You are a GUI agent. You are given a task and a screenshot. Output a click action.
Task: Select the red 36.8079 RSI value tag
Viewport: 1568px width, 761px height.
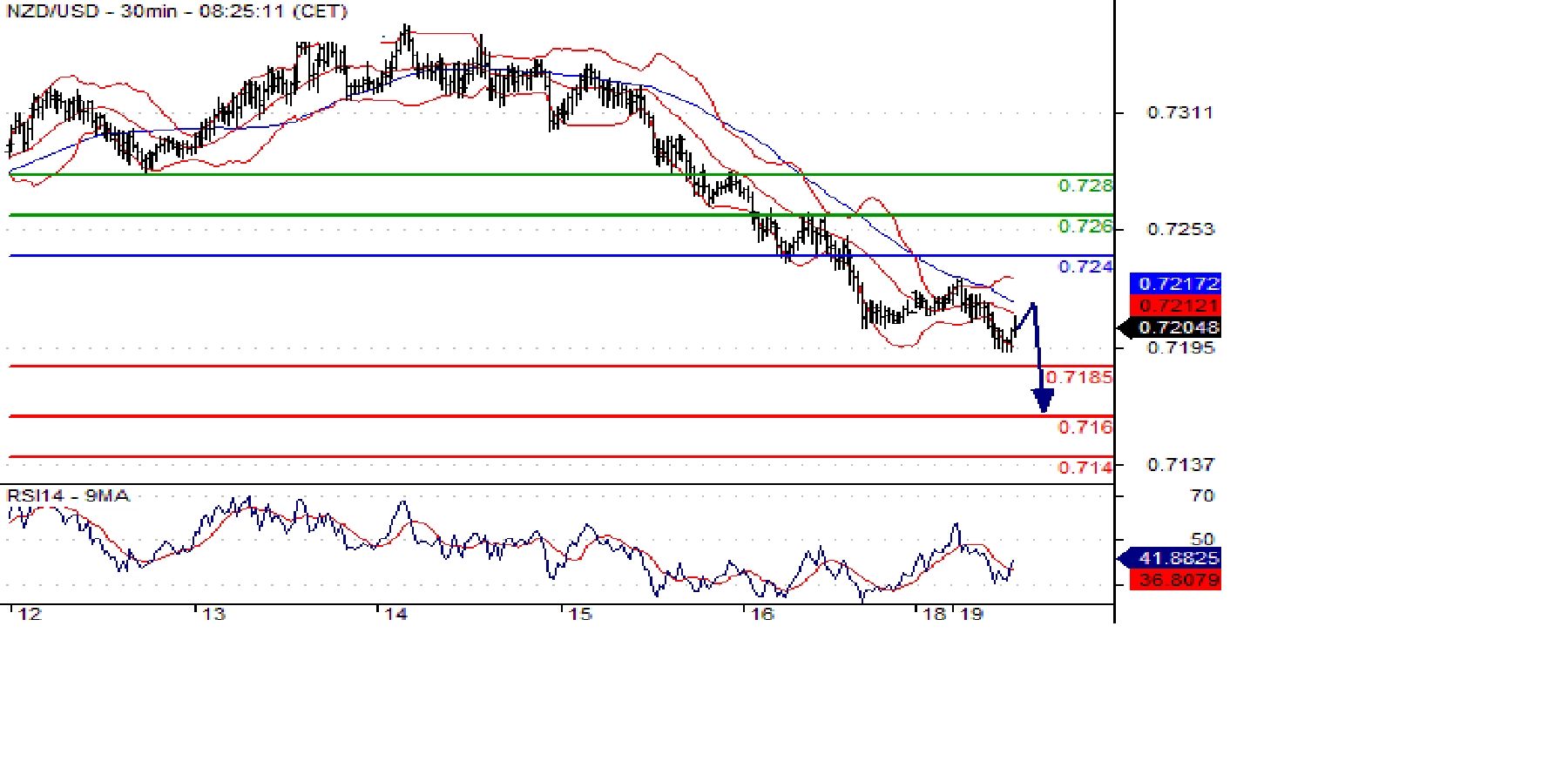click(x=1175, y=580)
